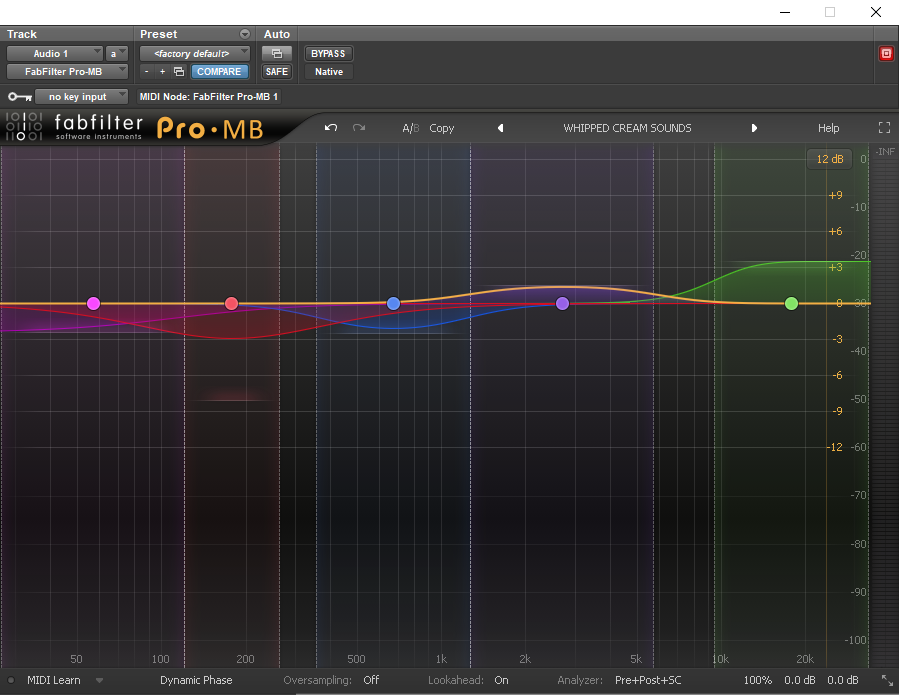The image size is (899, 695).
Task: Open the no key input selector
Action: pos(81,96)
